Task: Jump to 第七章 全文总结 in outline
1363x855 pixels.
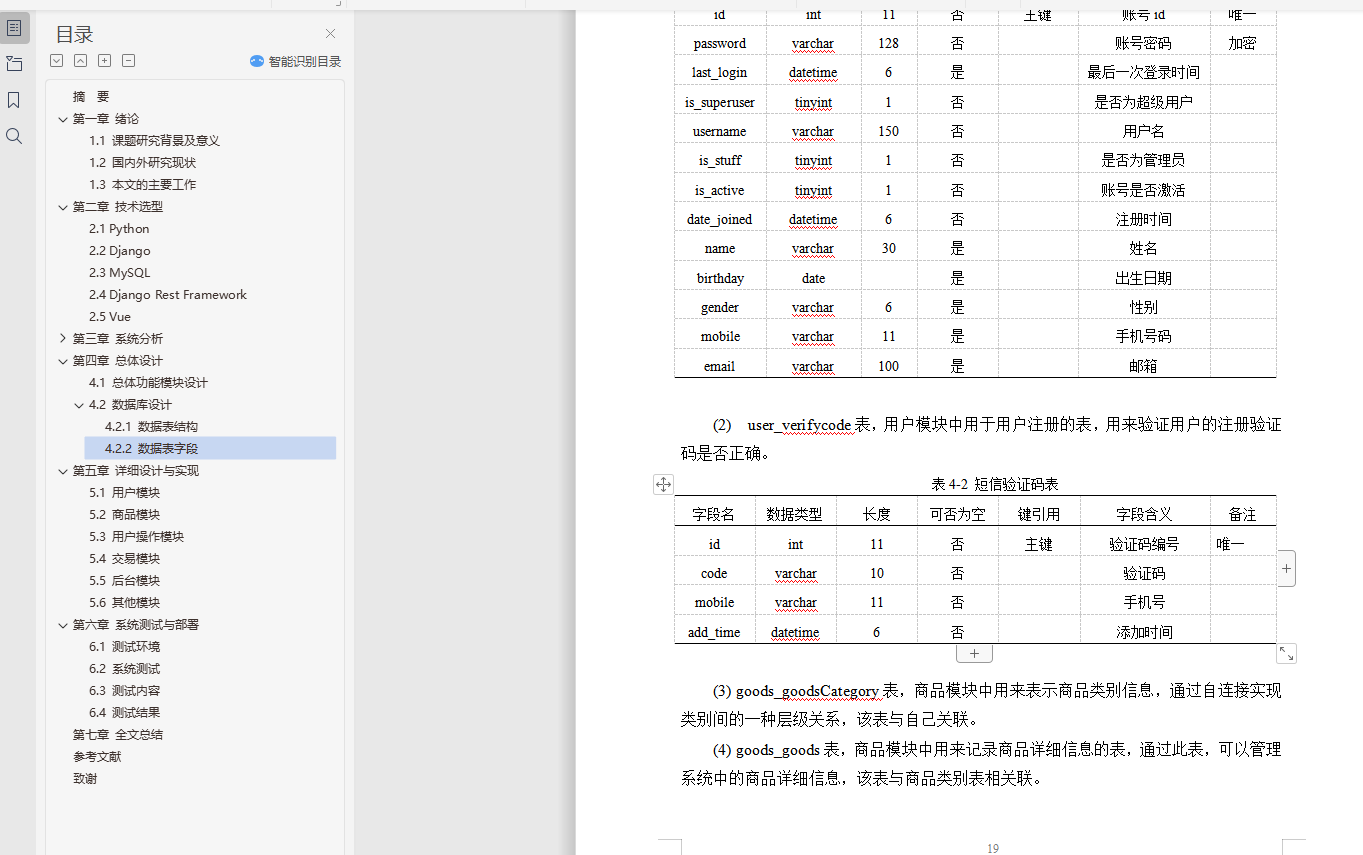Action: click(x=117, y=735)
